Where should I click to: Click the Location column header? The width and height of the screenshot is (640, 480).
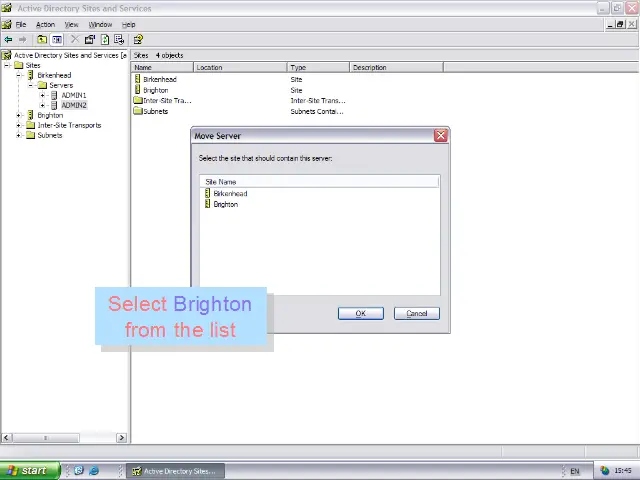[x=240, y=67]
